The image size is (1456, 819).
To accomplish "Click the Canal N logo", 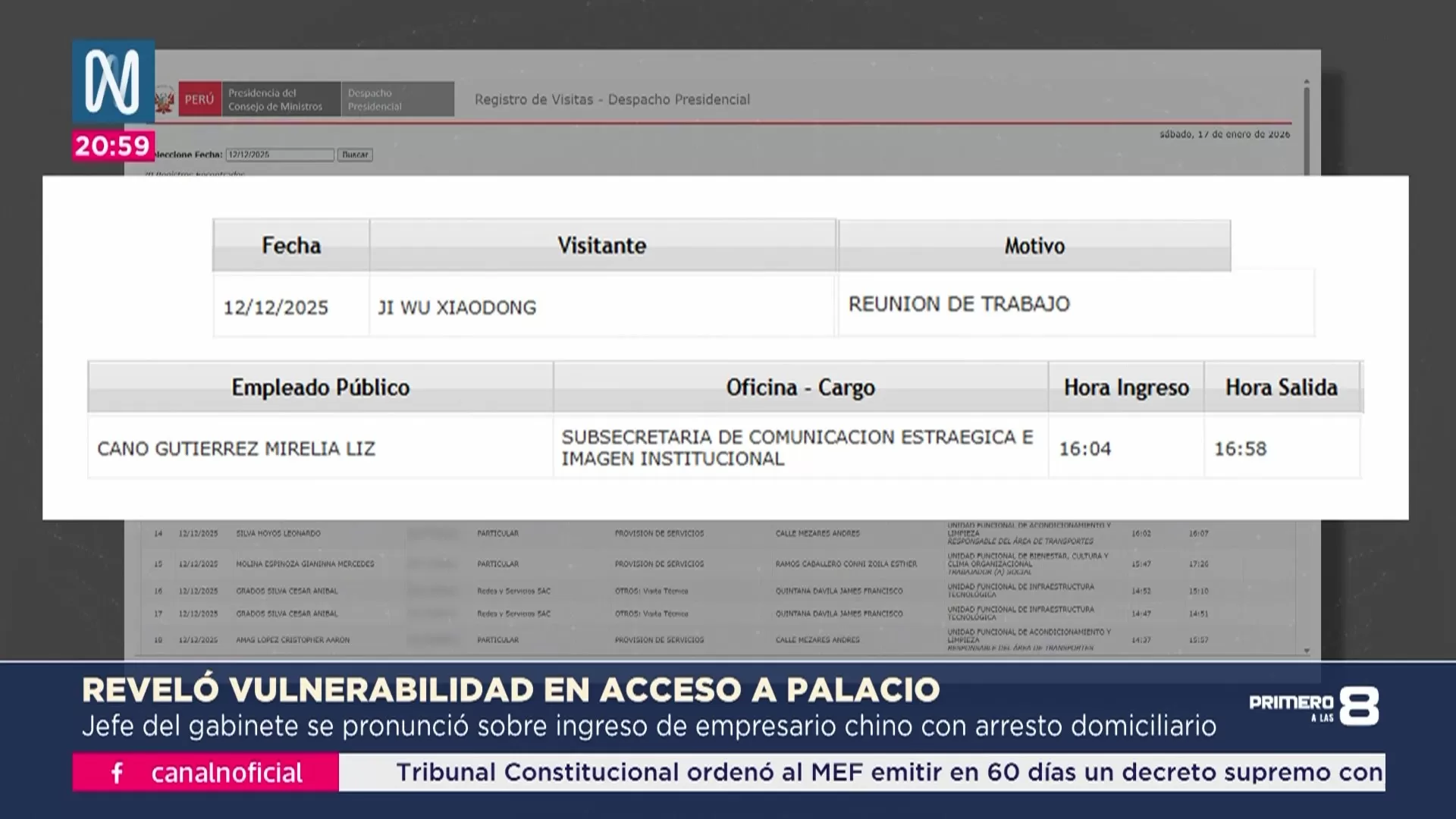I will pos(113,82).
